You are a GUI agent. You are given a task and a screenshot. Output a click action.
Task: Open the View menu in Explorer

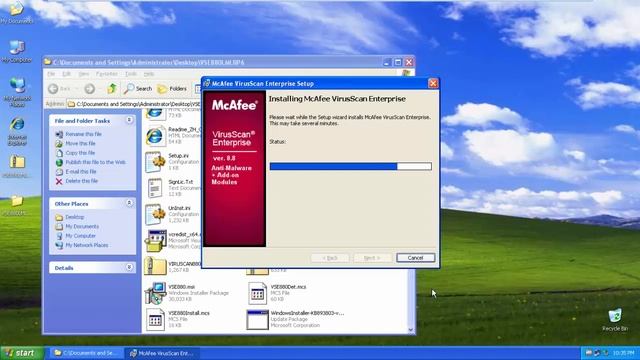84,74
